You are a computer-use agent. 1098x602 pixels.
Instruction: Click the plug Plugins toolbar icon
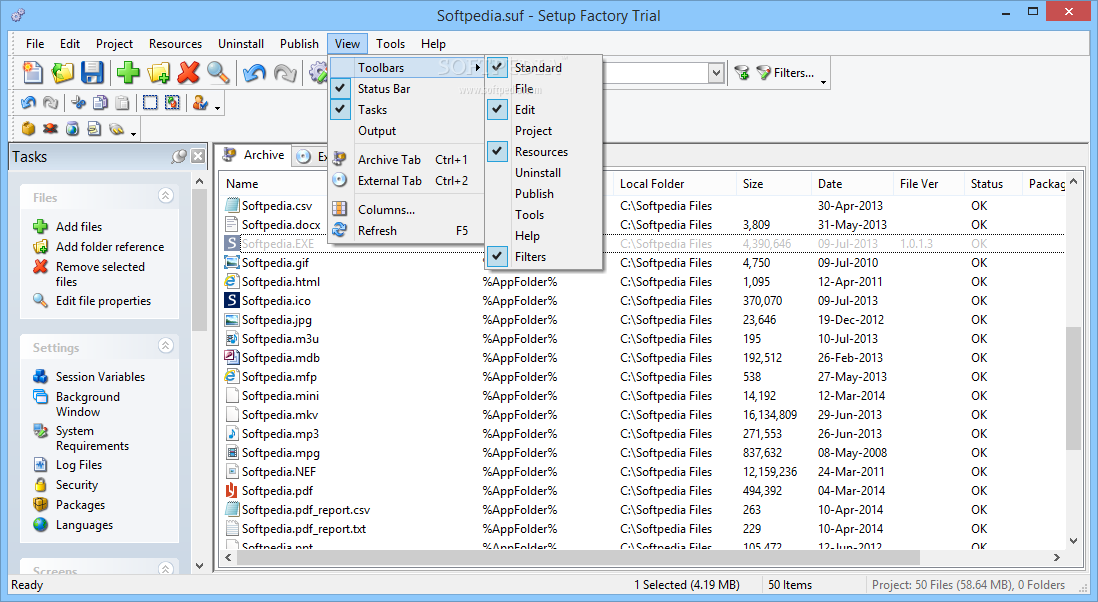116,129
